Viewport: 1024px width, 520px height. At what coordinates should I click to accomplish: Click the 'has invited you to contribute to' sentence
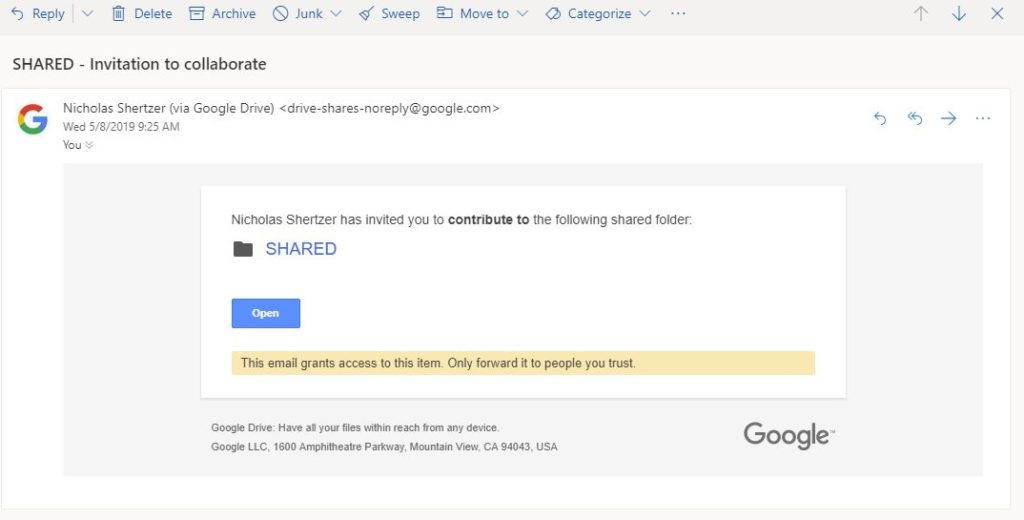(461, 220)
